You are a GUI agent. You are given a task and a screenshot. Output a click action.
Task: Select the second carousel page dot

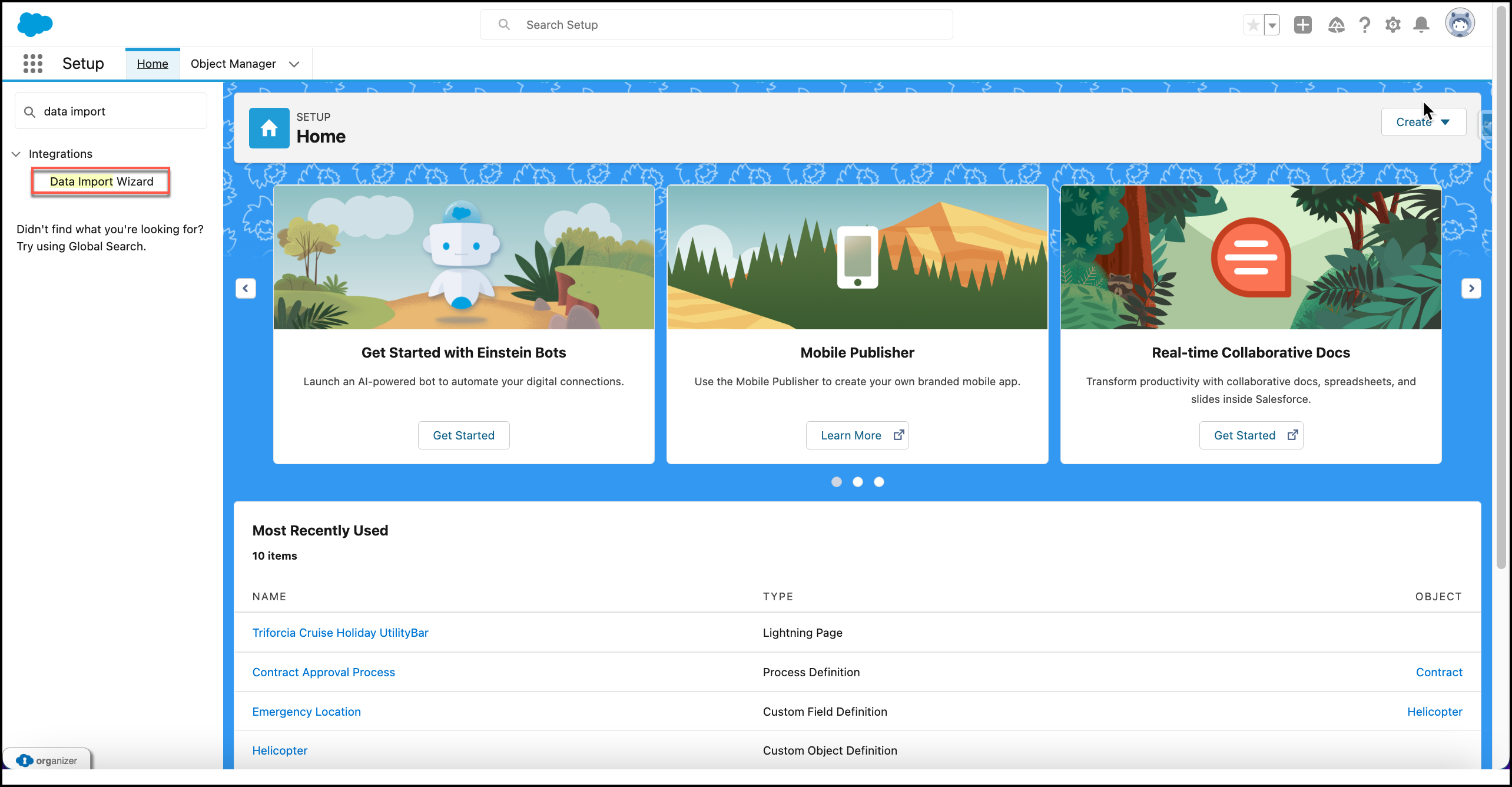pyautogui.click(x=858, y=482)
